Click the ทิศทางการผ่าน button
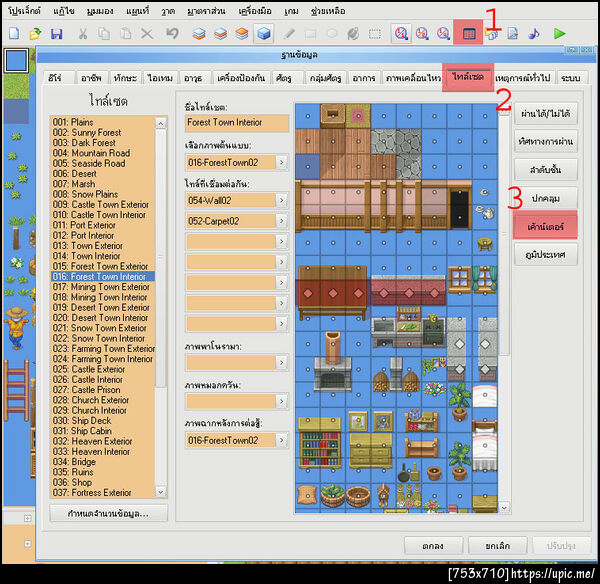 [x=546, y=141]
